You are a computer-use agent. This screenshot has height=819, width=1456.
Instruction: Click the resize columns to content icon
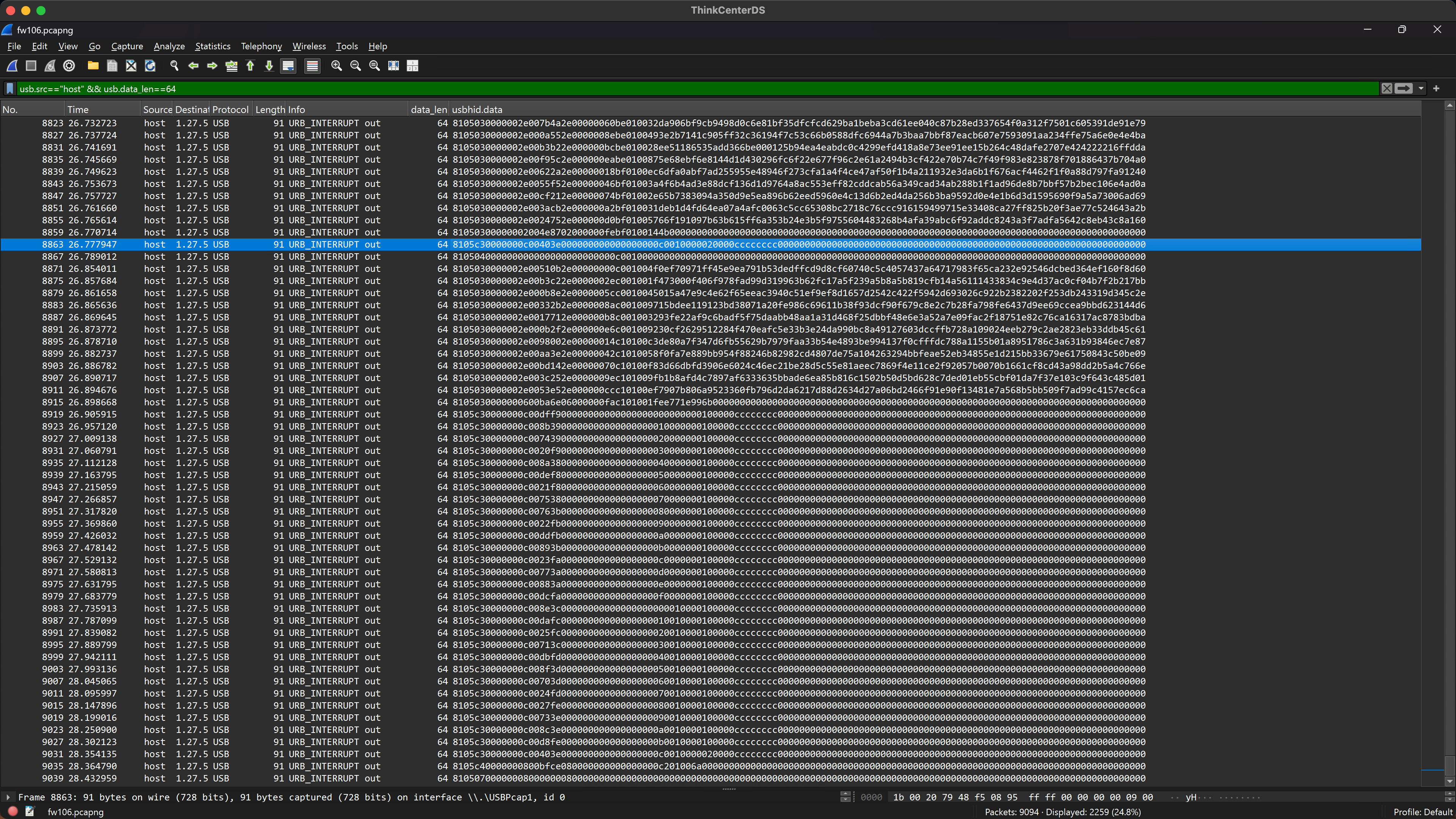pos(394,66)
